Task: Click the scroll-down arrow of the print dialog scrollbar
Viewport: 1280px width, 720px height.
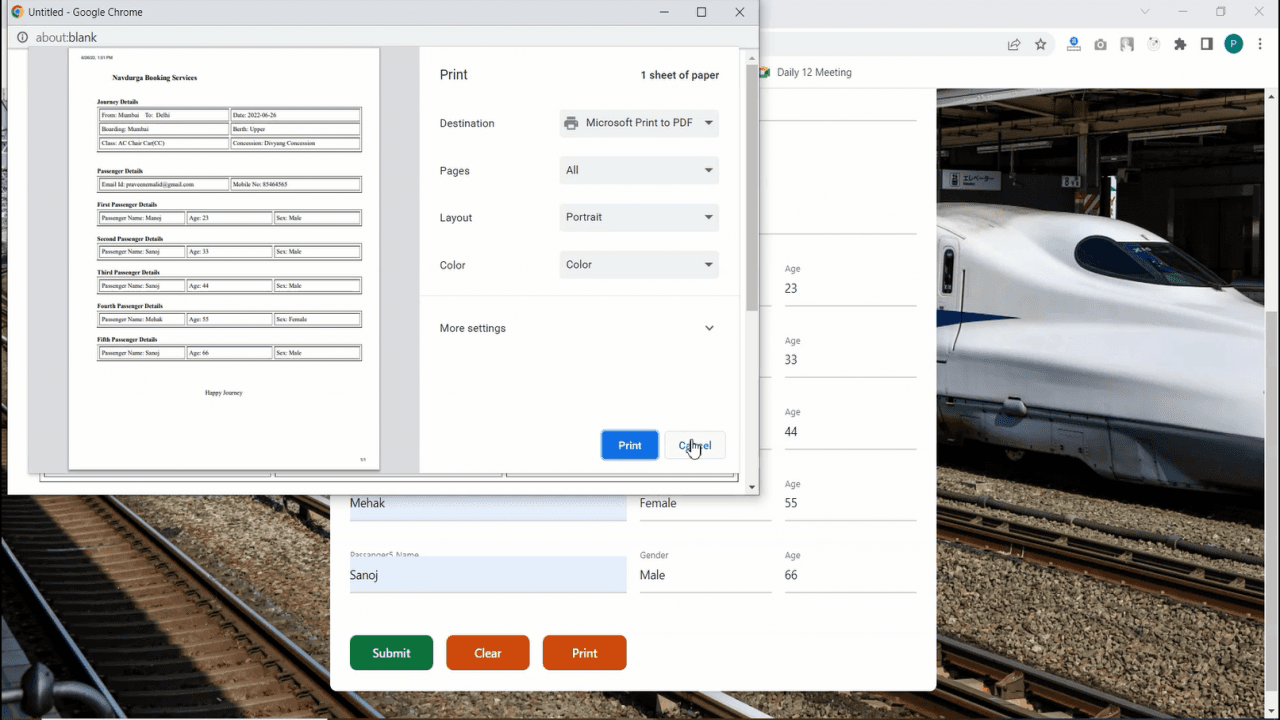Action: click(x=752, y=487)
